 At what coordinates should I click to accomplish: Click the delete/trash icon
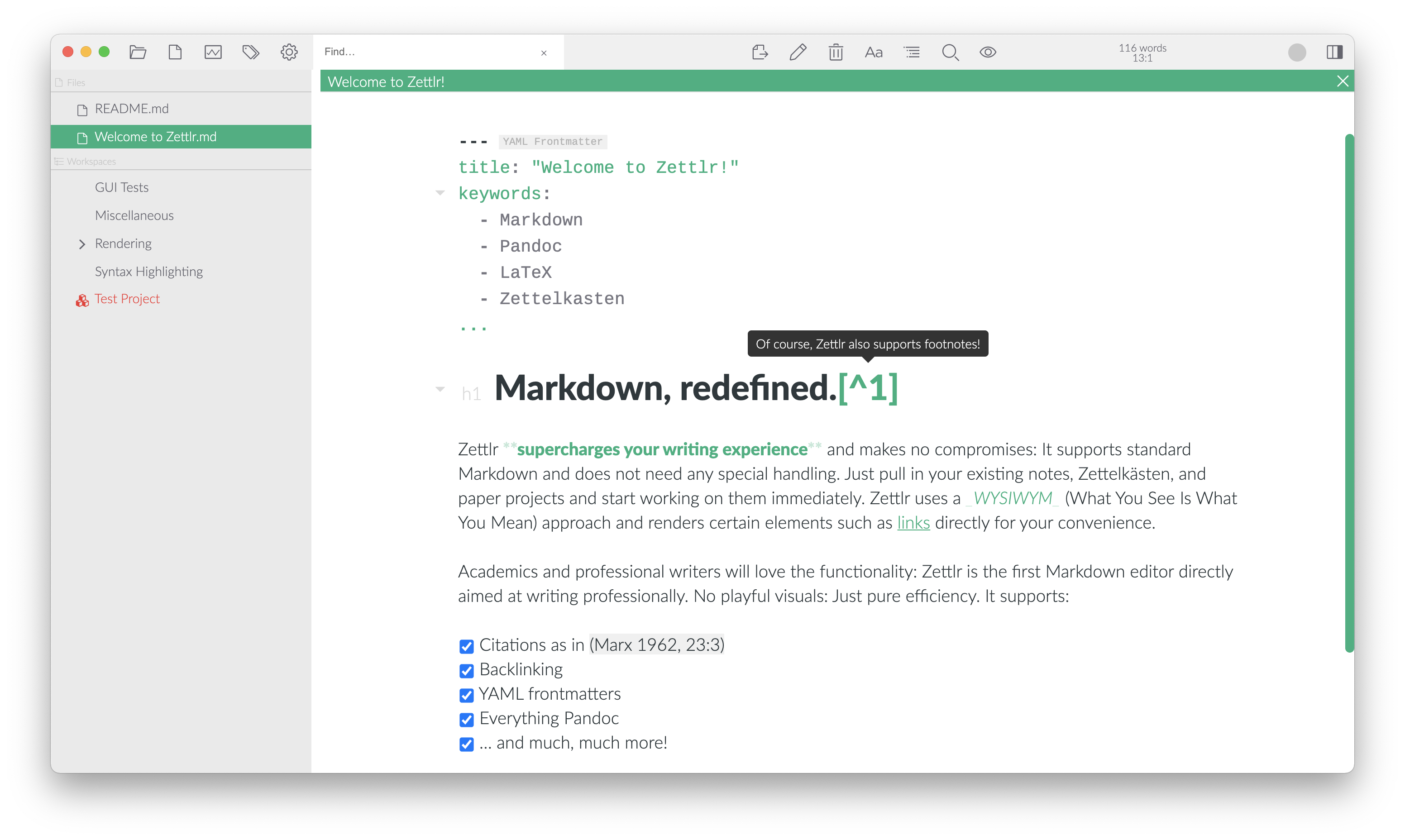[x=835, y=51]
